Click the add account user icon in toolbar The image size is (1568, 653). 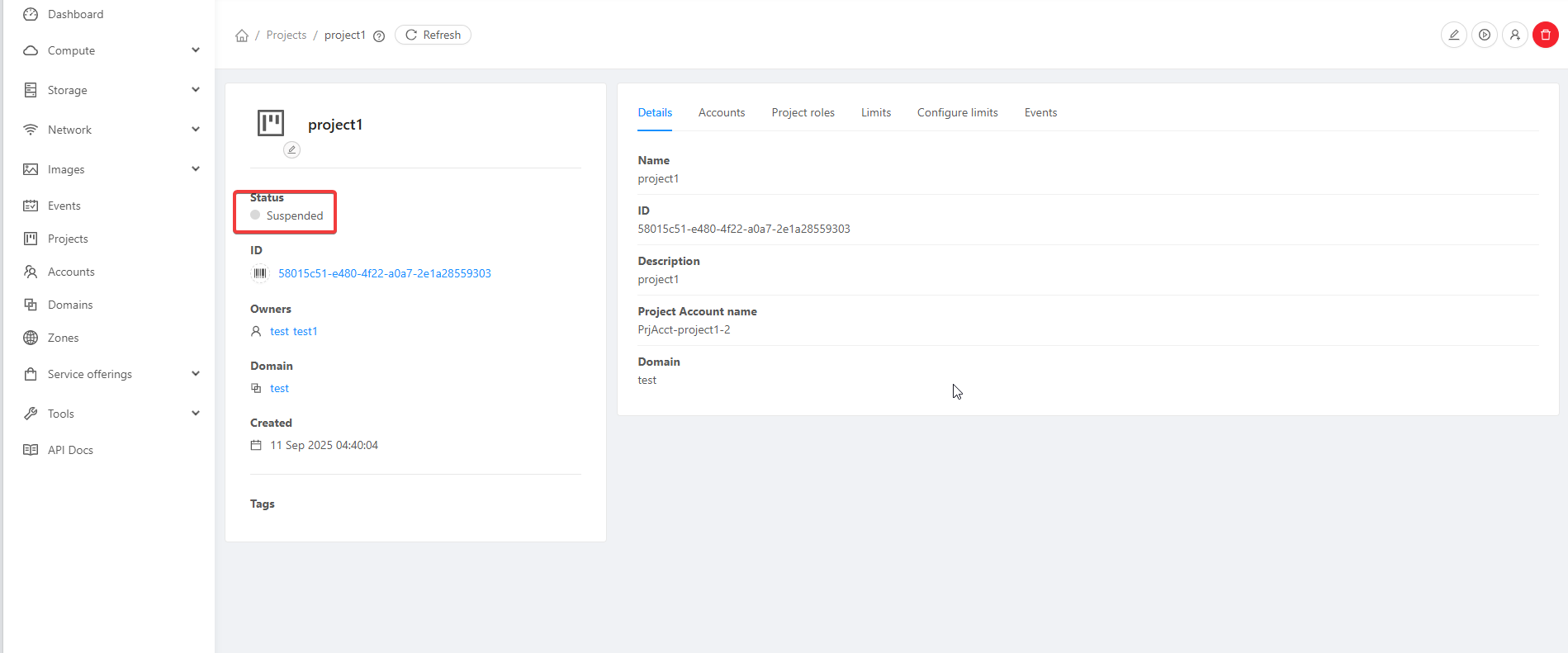(1514, 35)
